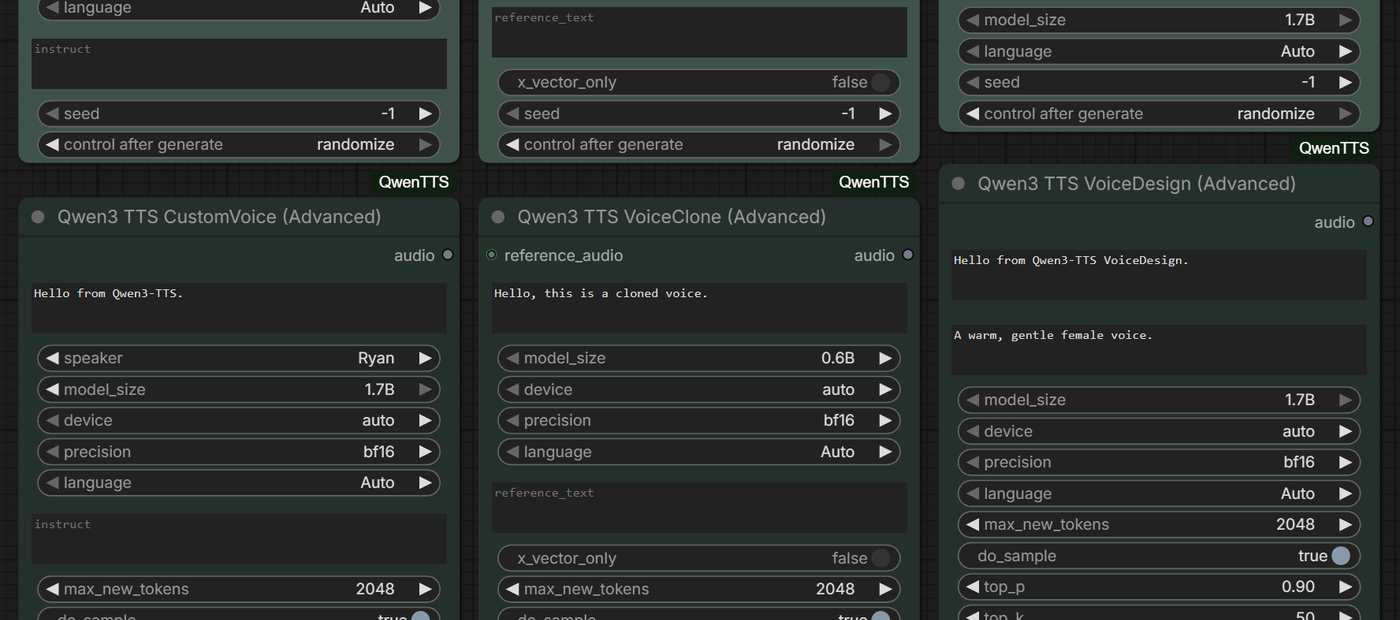Viewport: 1400px width, 620px height.
Task: Click the collapse dot on Qwen3 TTS CustomVoice (Advanced)
Action: pyautogui.click(x=38, y=217)
